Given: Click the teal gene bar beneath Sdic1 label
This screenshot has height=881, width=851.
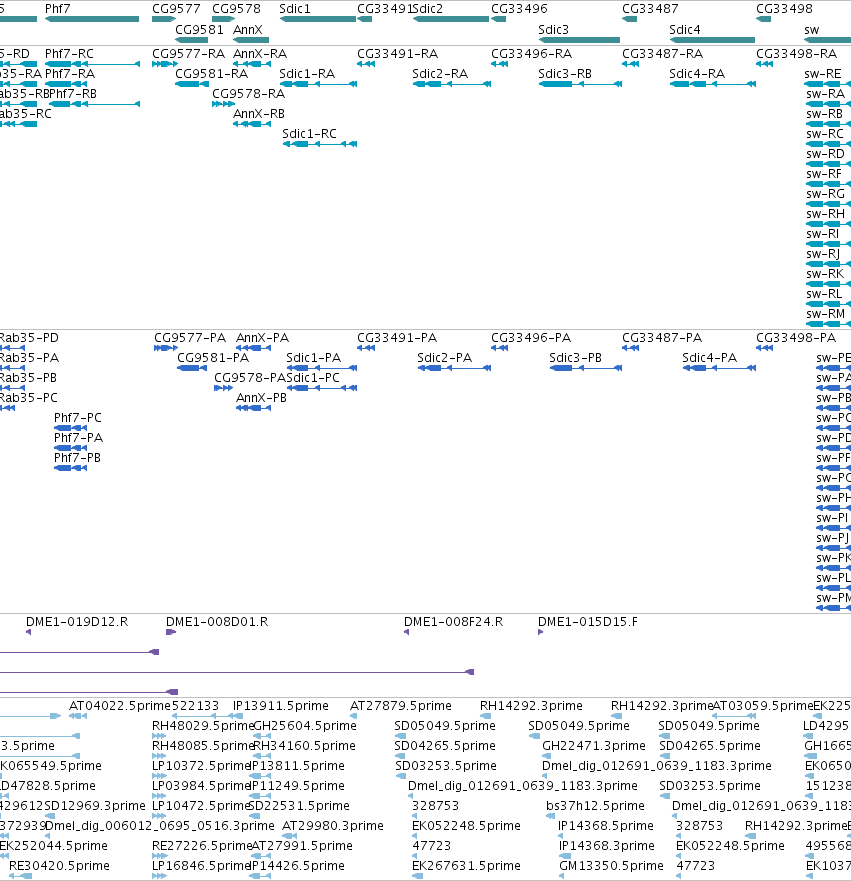Looking at the screenshot, I should (x=318, y=19).
